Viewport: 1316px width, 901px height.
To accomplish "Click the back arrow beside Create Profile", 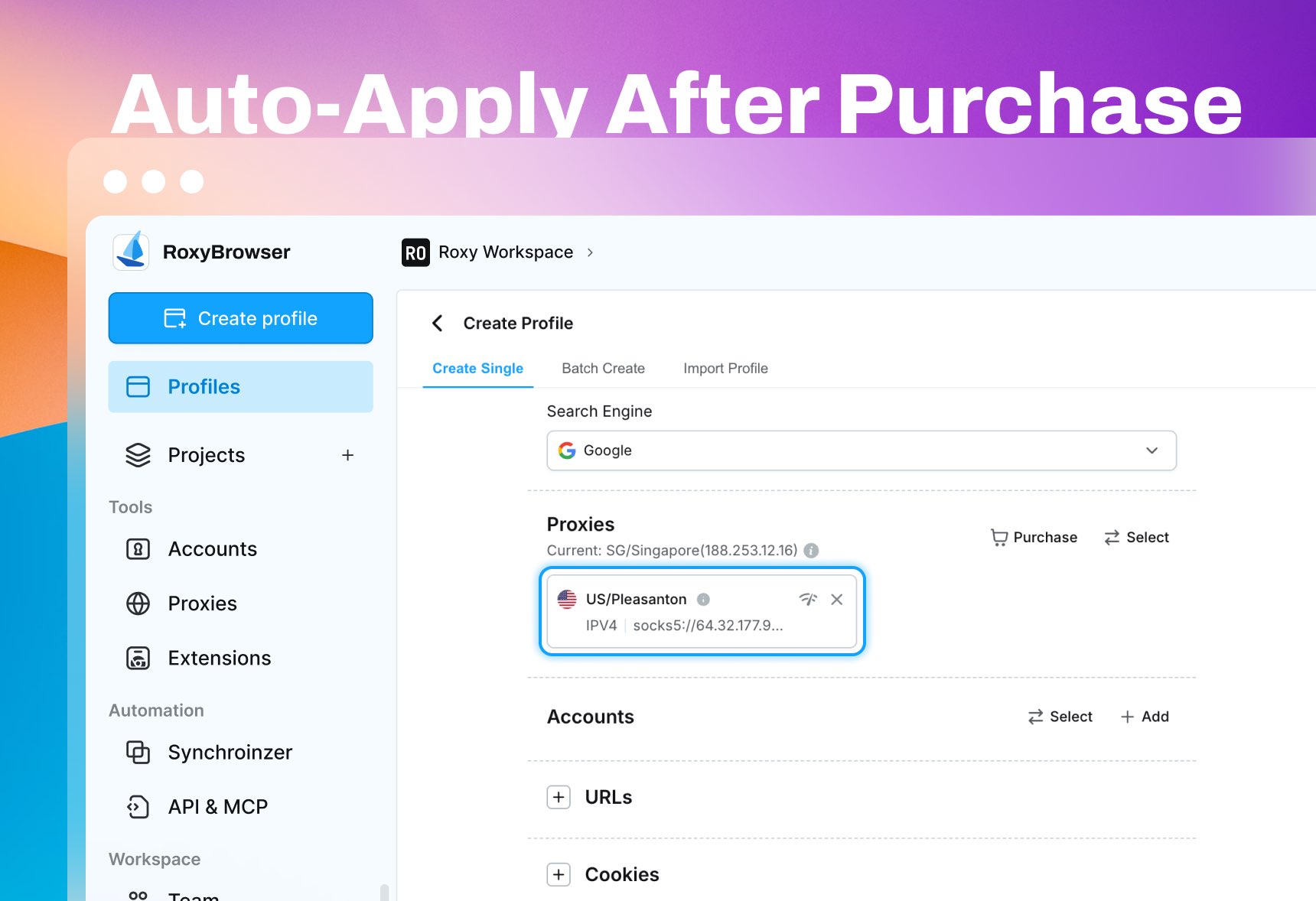I will click(x=438, y=324).
